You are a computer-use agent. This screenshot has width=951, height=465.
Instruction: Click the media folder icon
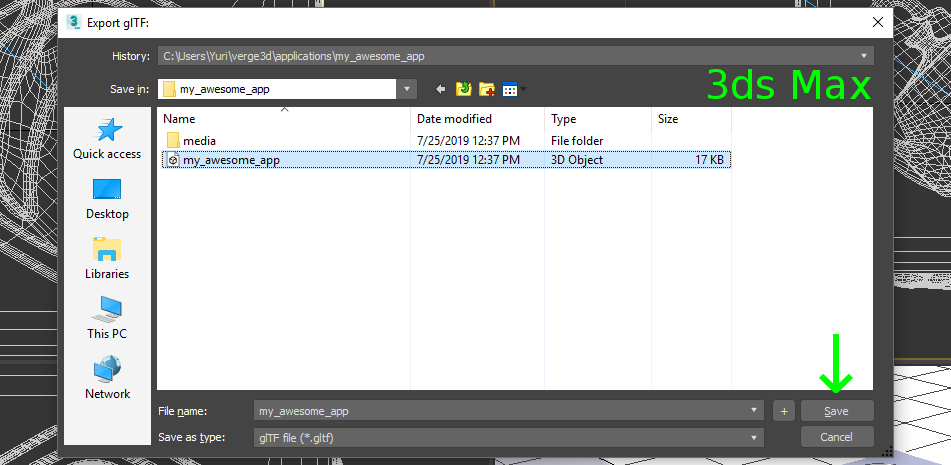point(173,141)
